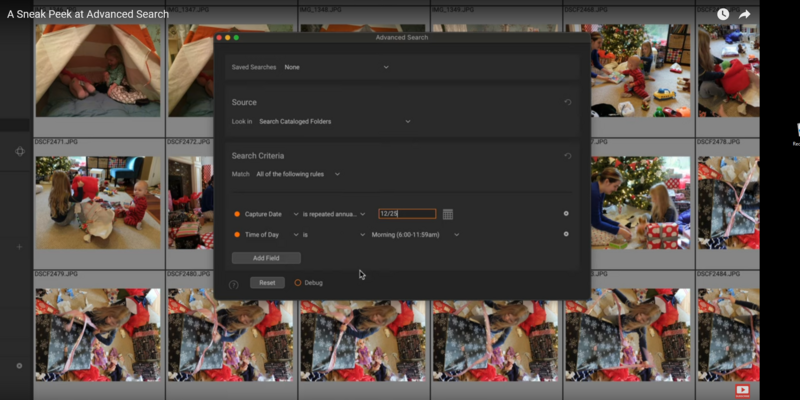Viewport: 800px width, 400px height.
Task: Click the video title link
Action: [x=88, y=14]
